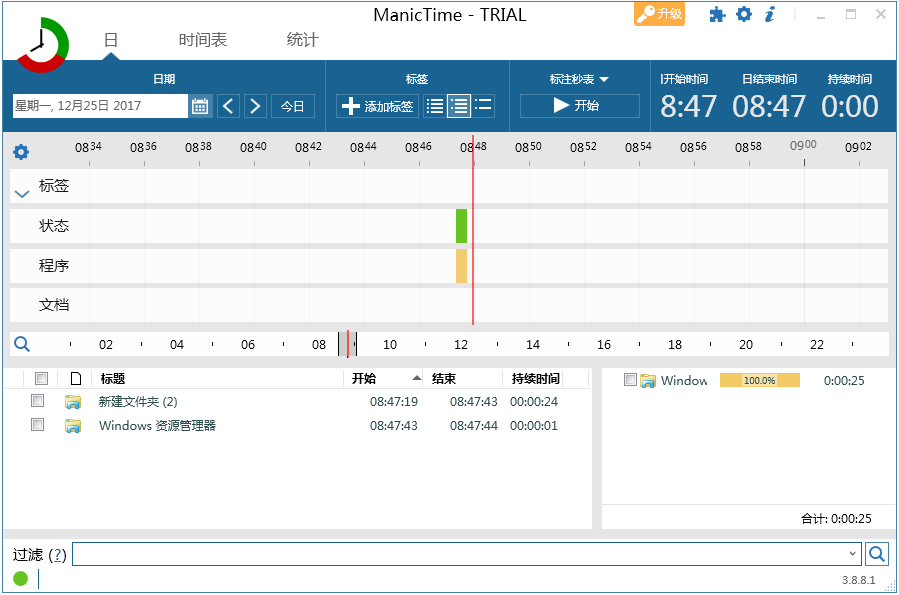The height and width of the screenshot is (595, 899).
Task: Sort by 开始 column header
Action: point(364,378)
